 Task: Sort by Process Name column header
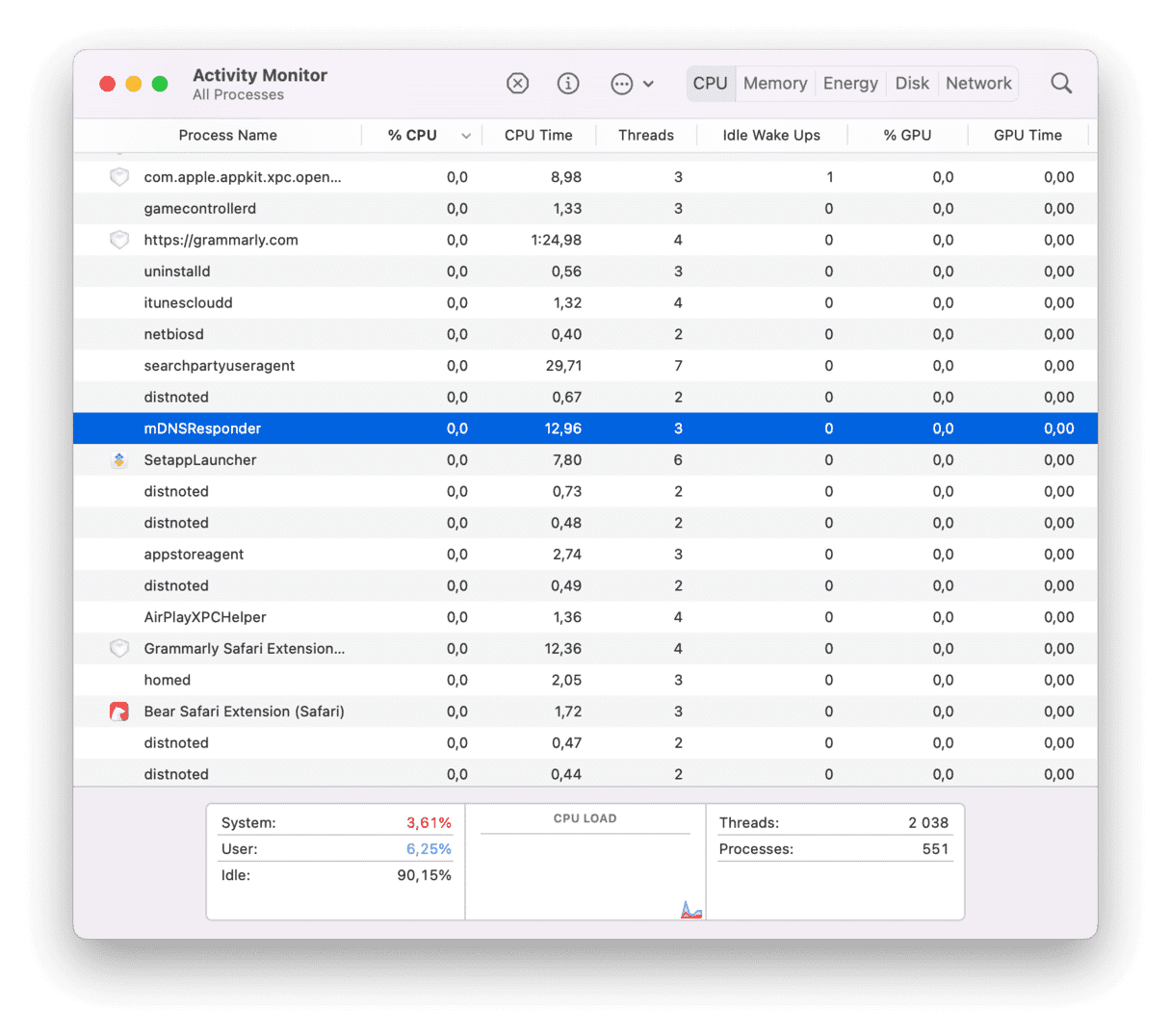228,136
